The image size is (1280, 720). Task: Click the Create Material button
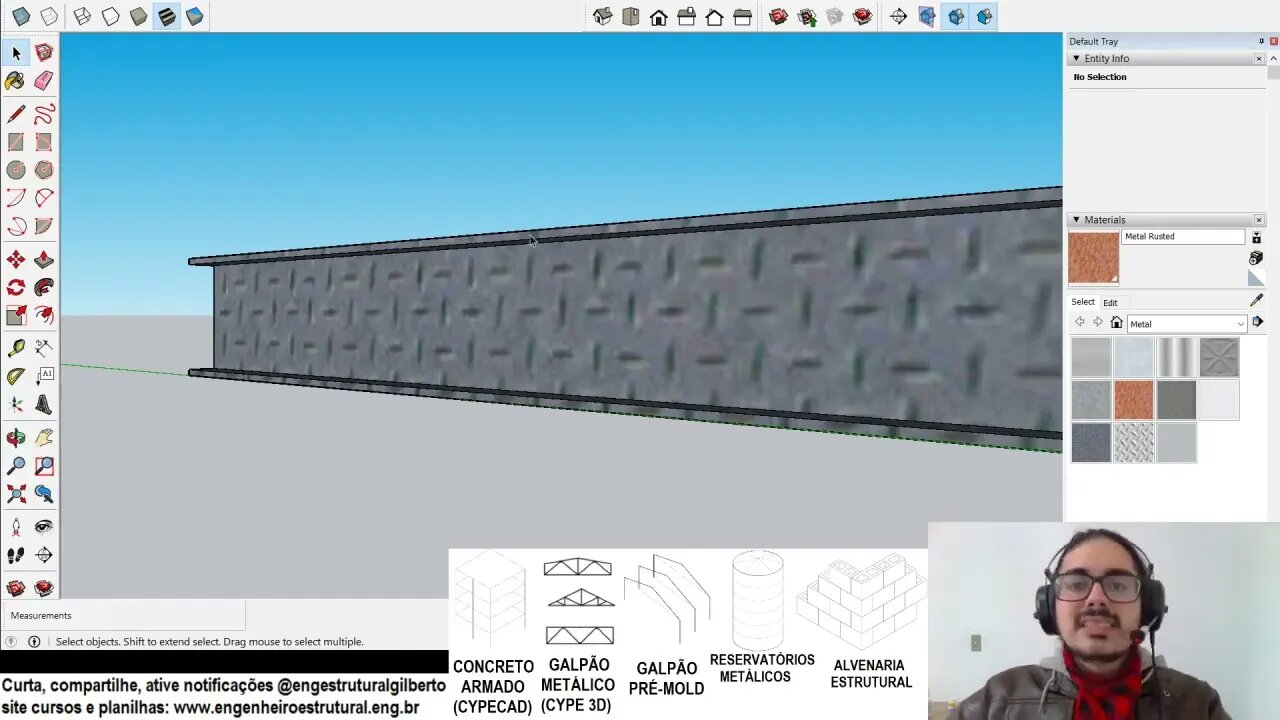point(1256,258)
